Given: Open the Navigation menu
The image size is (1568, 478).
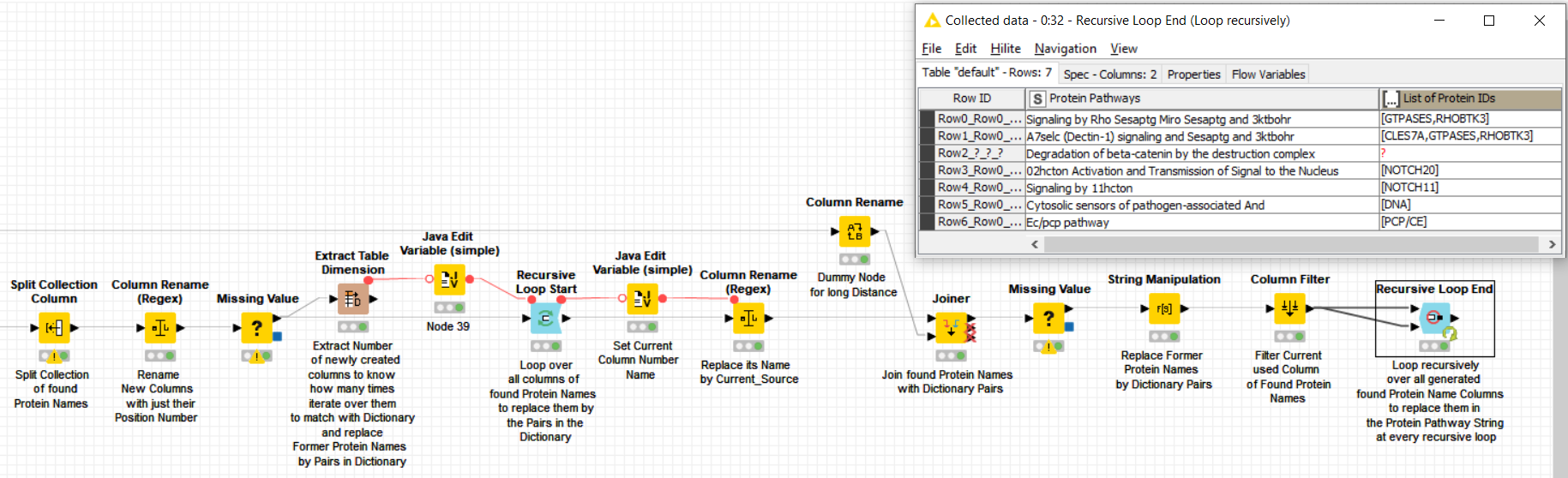Looking at the screenshot, I should pos(1065,49).
